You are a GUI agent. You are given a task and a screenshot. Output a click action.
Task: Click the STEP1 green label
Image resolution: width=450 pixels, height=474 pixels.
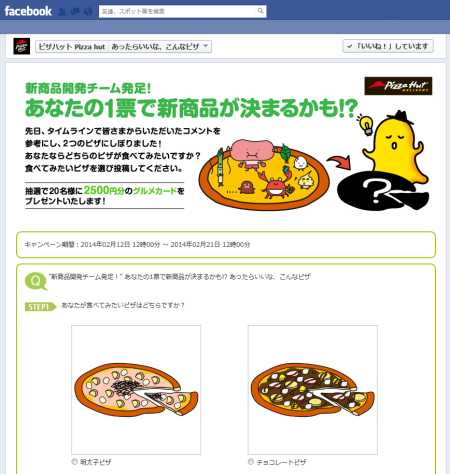coord(40,306)
